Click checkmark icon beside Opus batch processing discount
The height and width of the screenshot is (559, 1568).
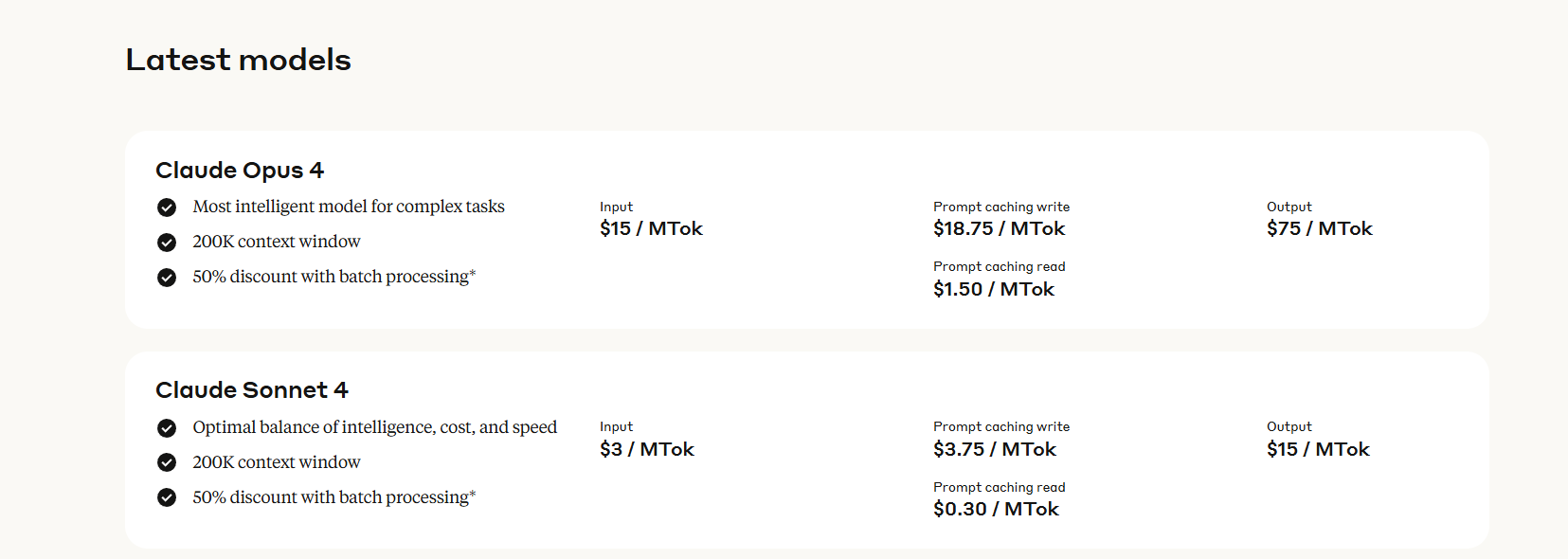167,278
